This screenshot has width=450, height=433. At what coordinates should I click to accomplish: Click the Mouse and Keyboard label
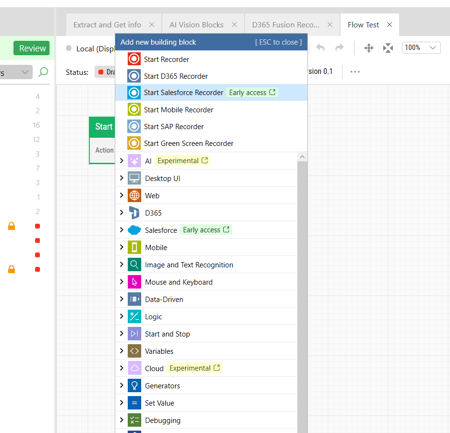179,282
